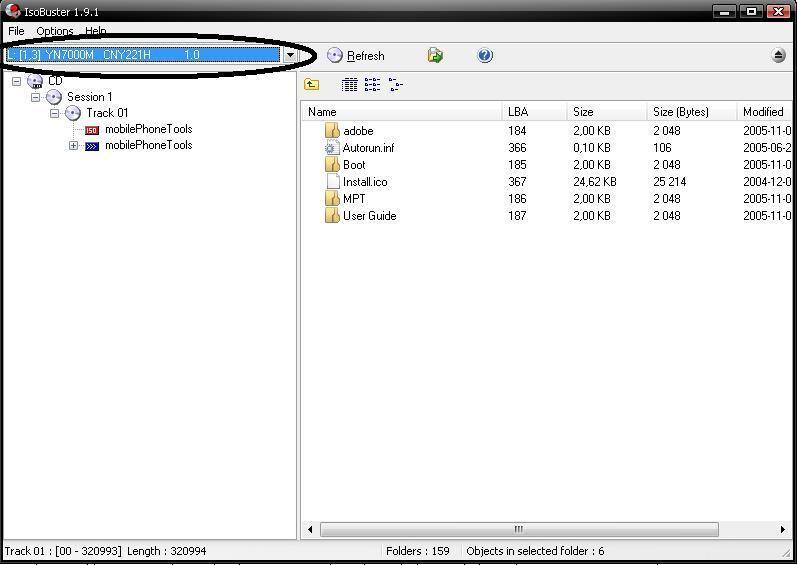The height and width of the screenshot is (565, 797).
Task: Click the 25 214 bytes cell
Action: coord(669,182)
